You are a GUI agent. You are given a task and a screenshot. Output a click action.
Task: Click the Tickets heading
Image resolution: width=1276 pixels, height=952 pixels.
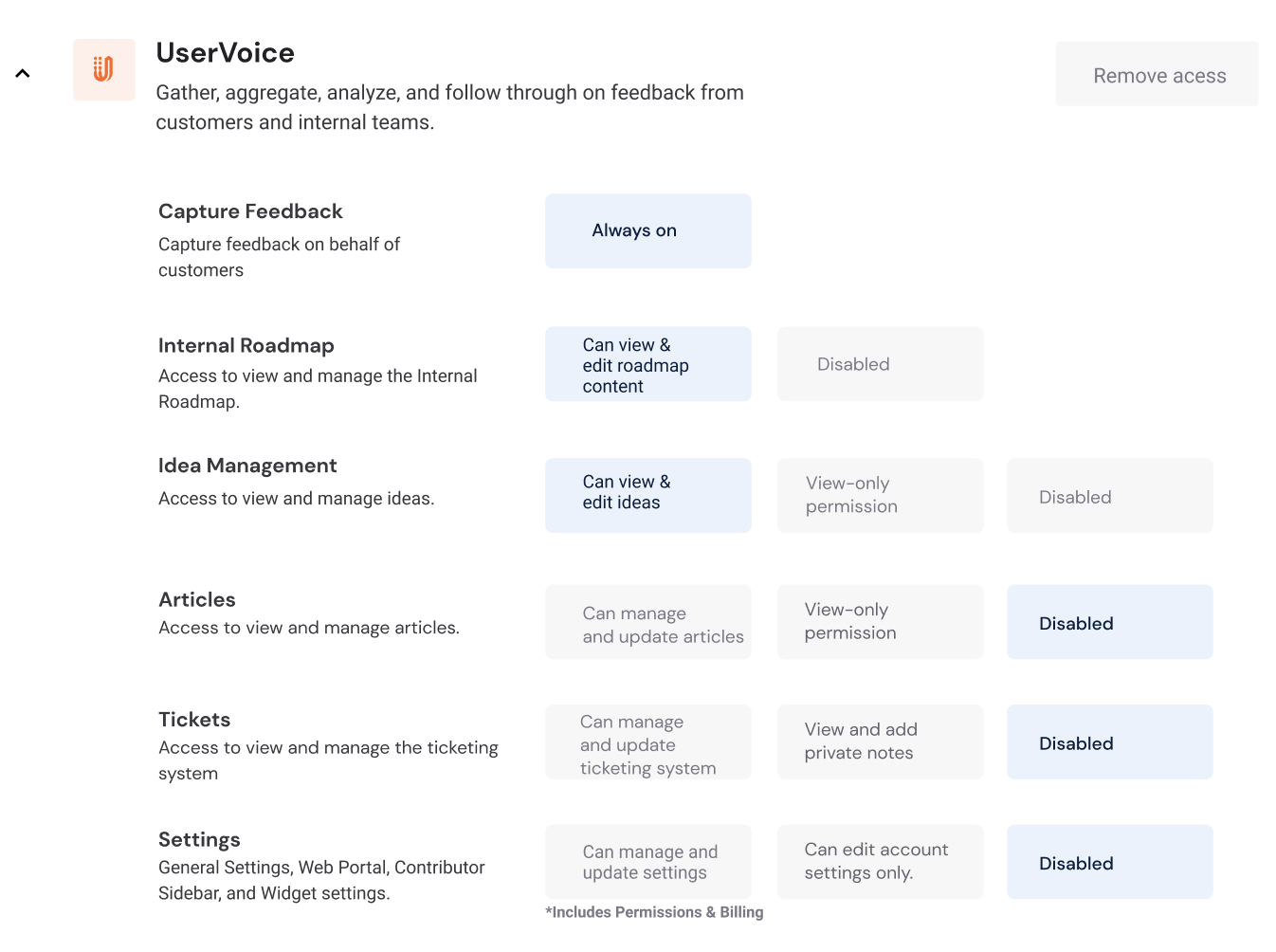pos(194,720)
